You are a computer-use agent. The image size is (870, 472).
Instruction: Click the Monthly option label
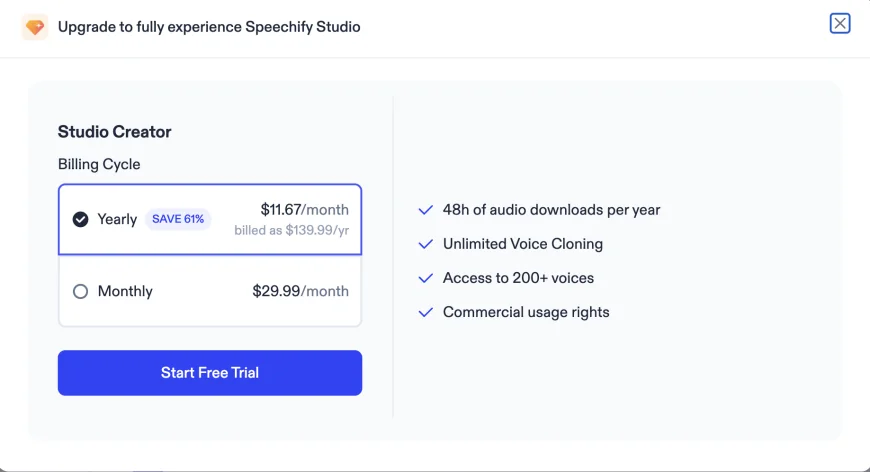click(125, 292)
